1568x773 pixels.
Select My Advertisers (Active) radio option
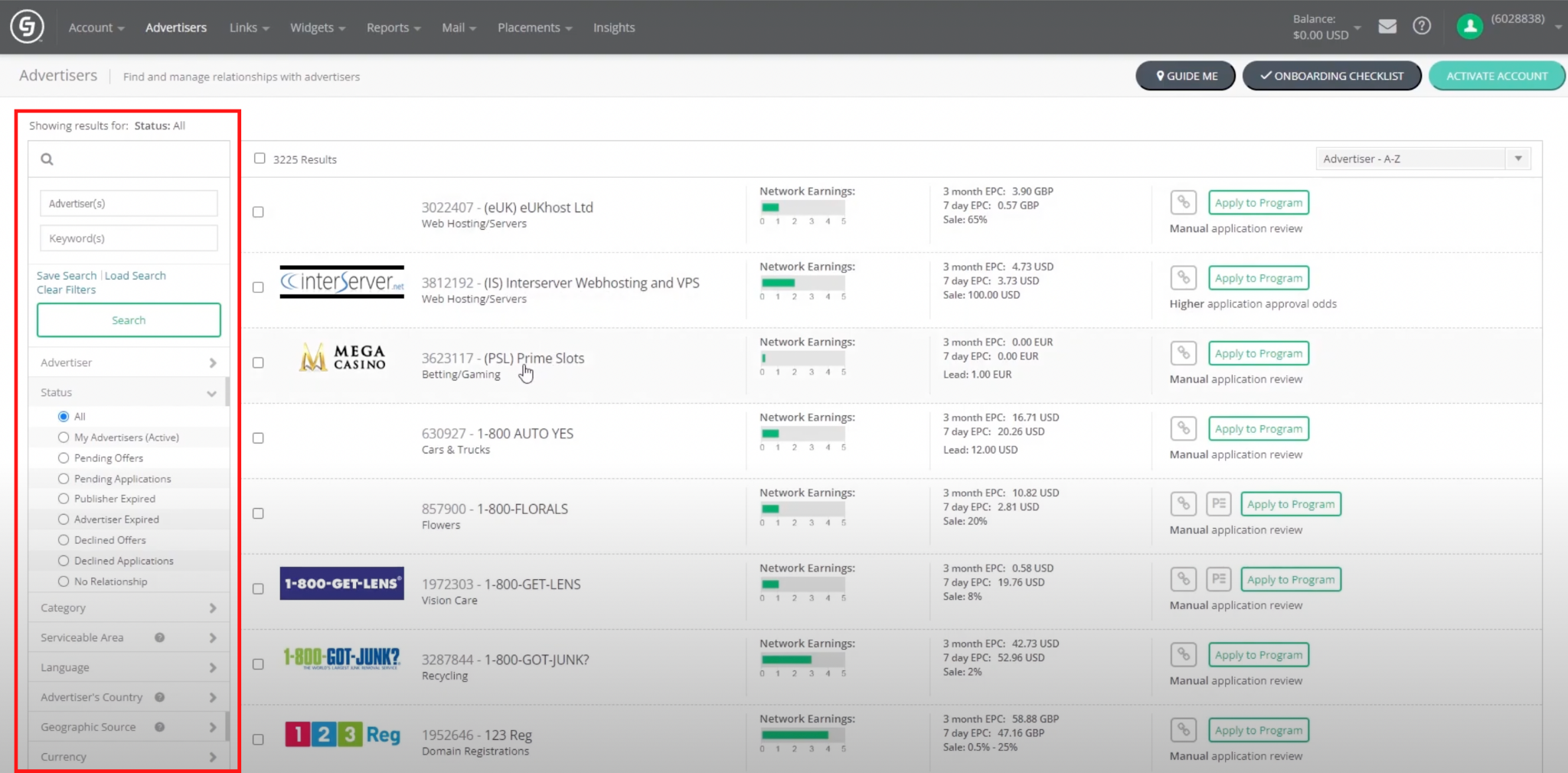click(64, 437)
